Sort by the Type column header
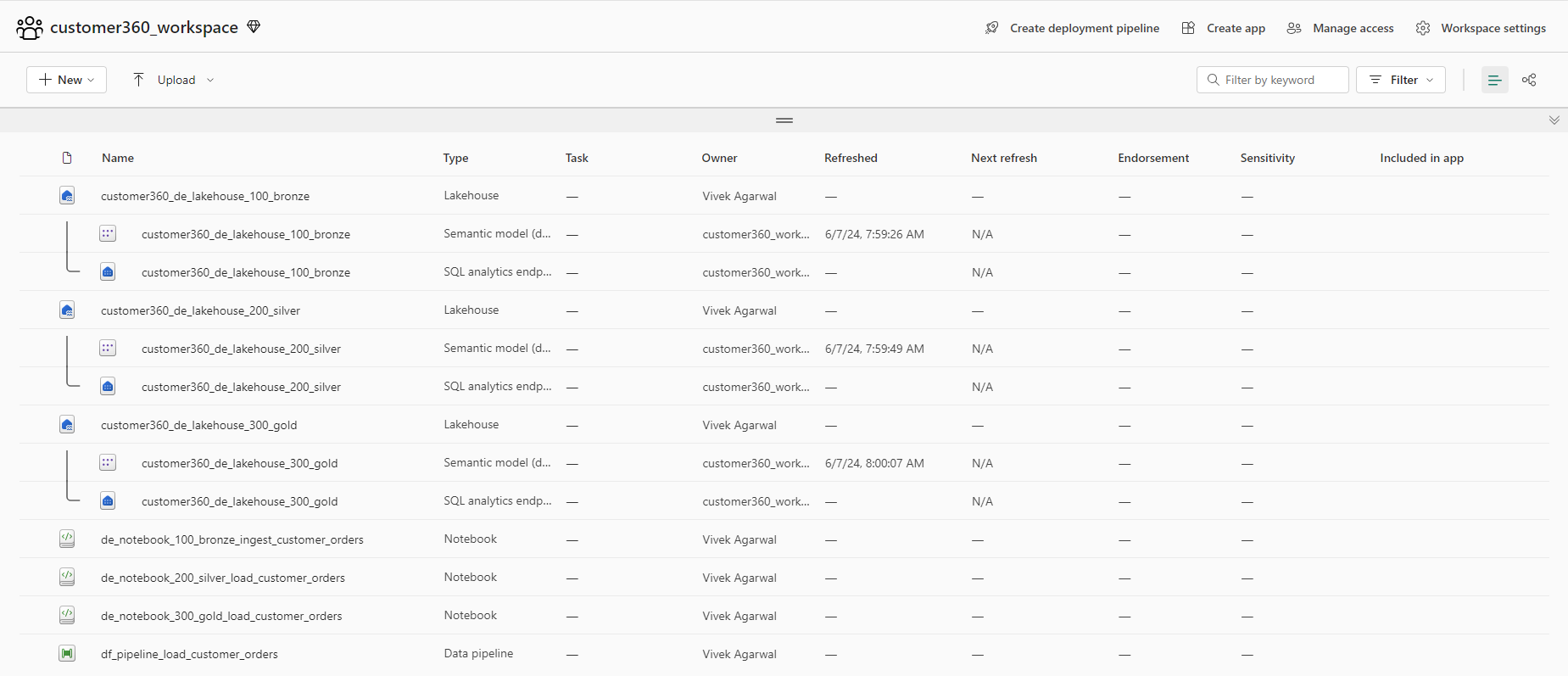The width and height of the screenshot is (1568, 676). point(455,158)
